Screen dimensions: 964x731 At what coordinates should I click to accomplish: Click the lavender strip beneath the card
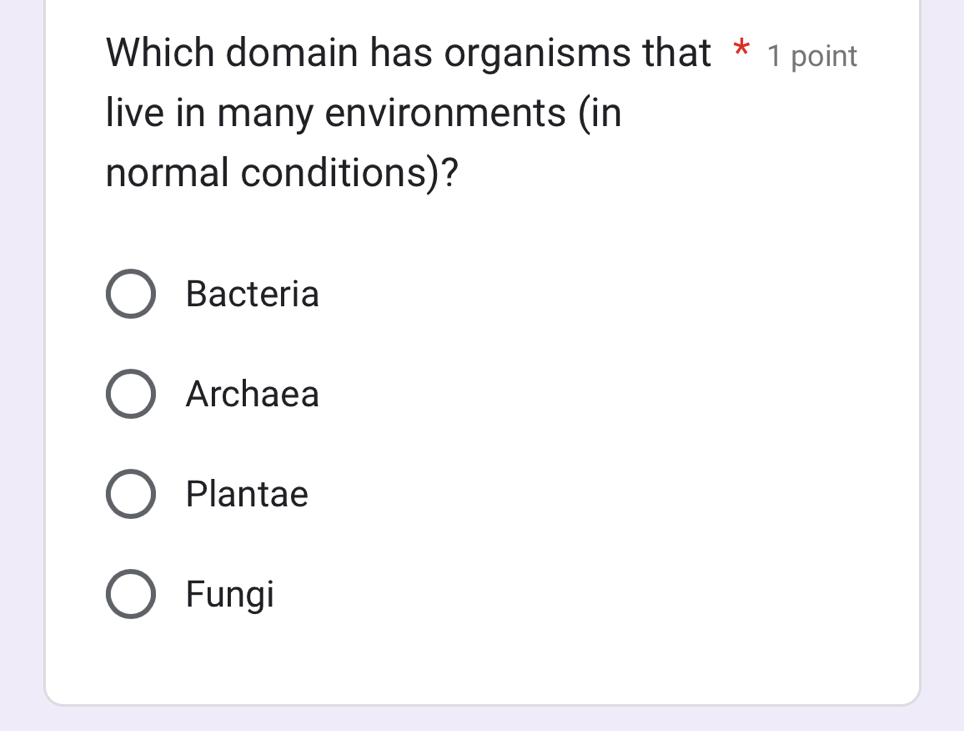(480, 719)
